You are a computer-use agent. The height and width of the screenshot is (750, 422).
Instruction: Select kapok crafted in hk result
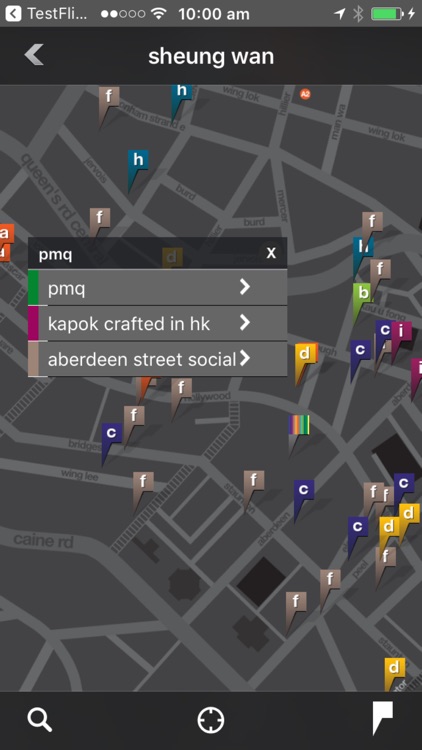pyautogui.click(x=158, y=323)
